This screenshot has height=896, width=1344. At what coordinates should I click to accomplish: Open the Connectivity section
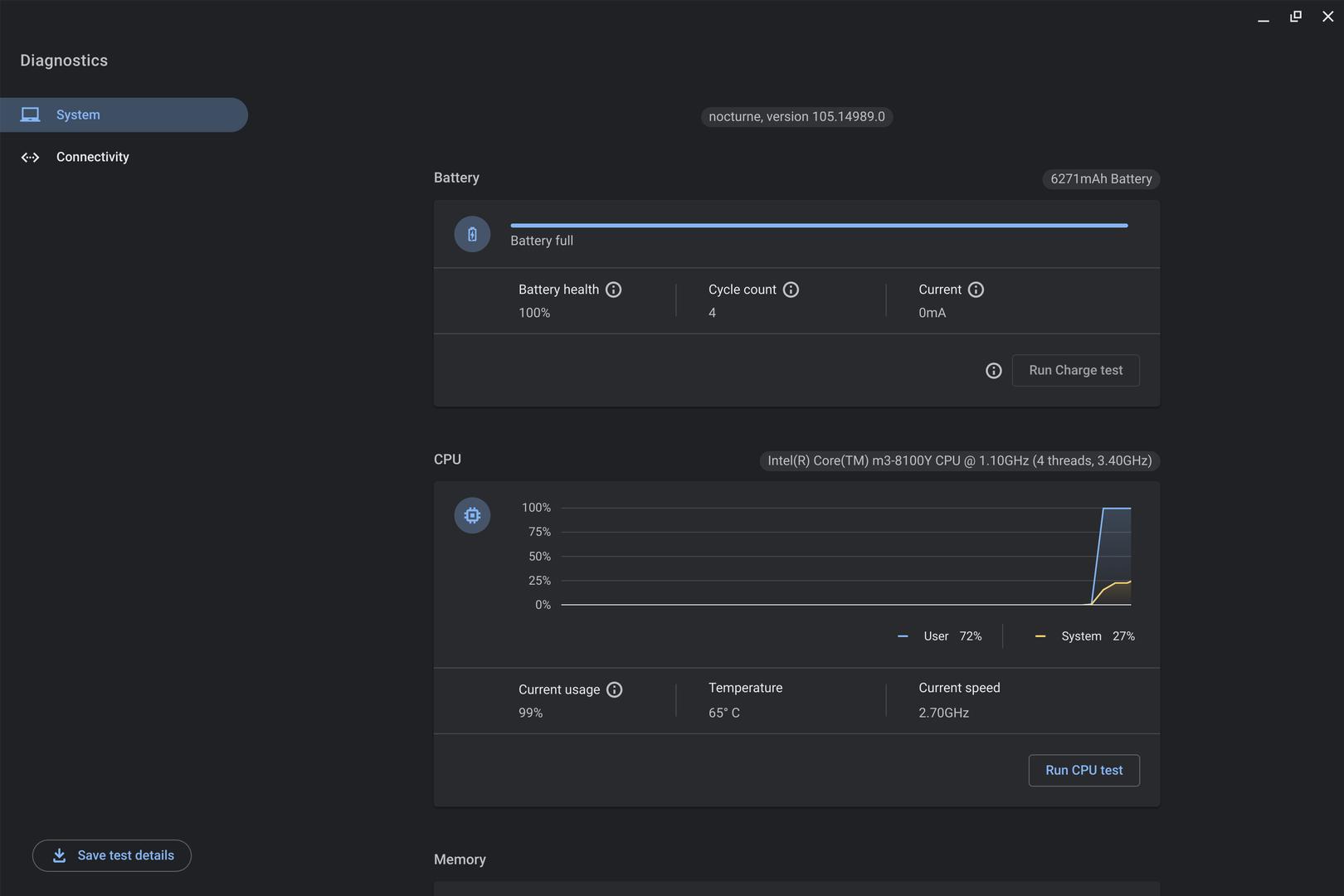pyautogui.click(x=92, y=157)
